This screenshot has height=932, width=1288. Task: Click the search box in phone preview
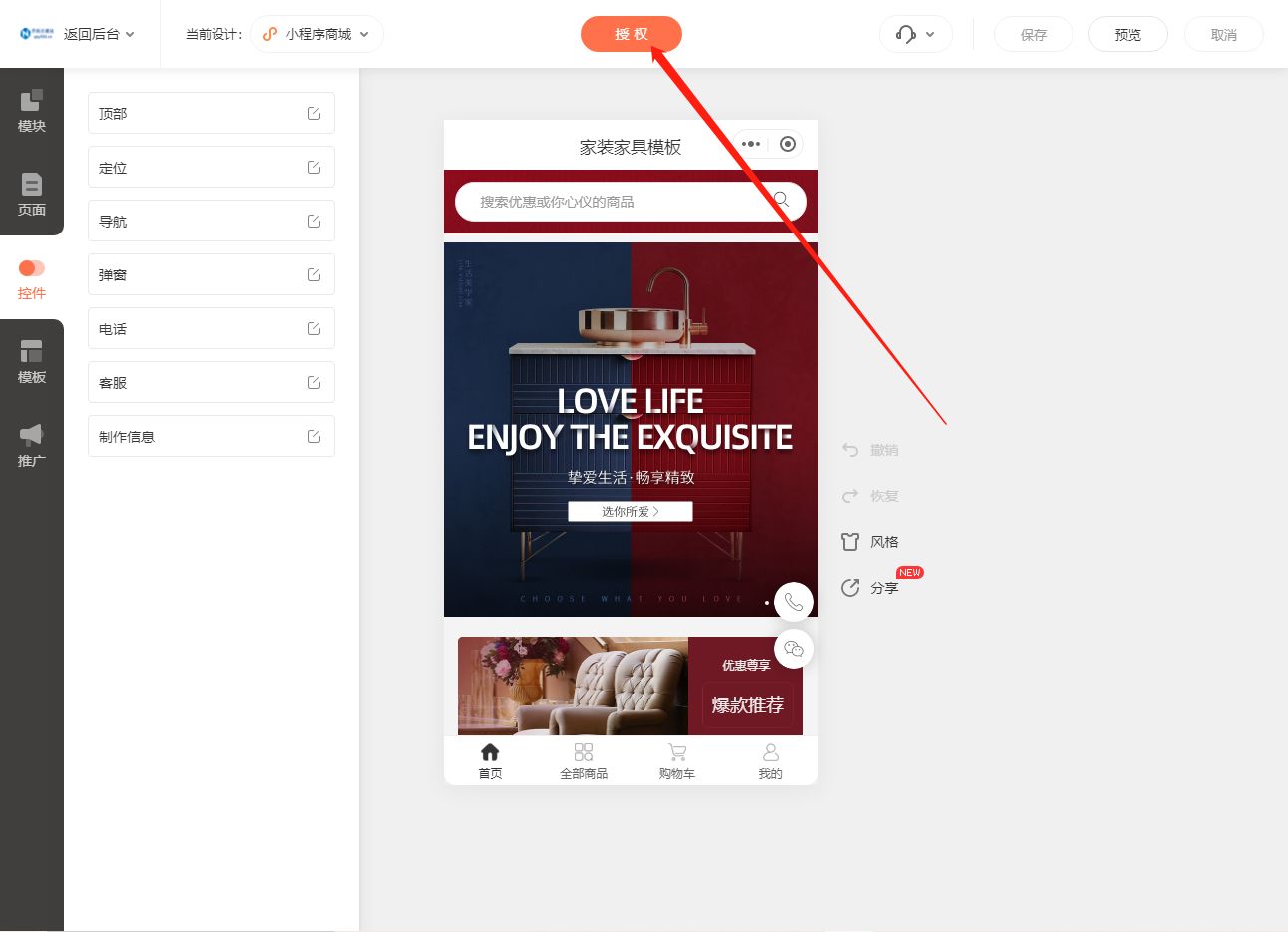coord(631,201)
